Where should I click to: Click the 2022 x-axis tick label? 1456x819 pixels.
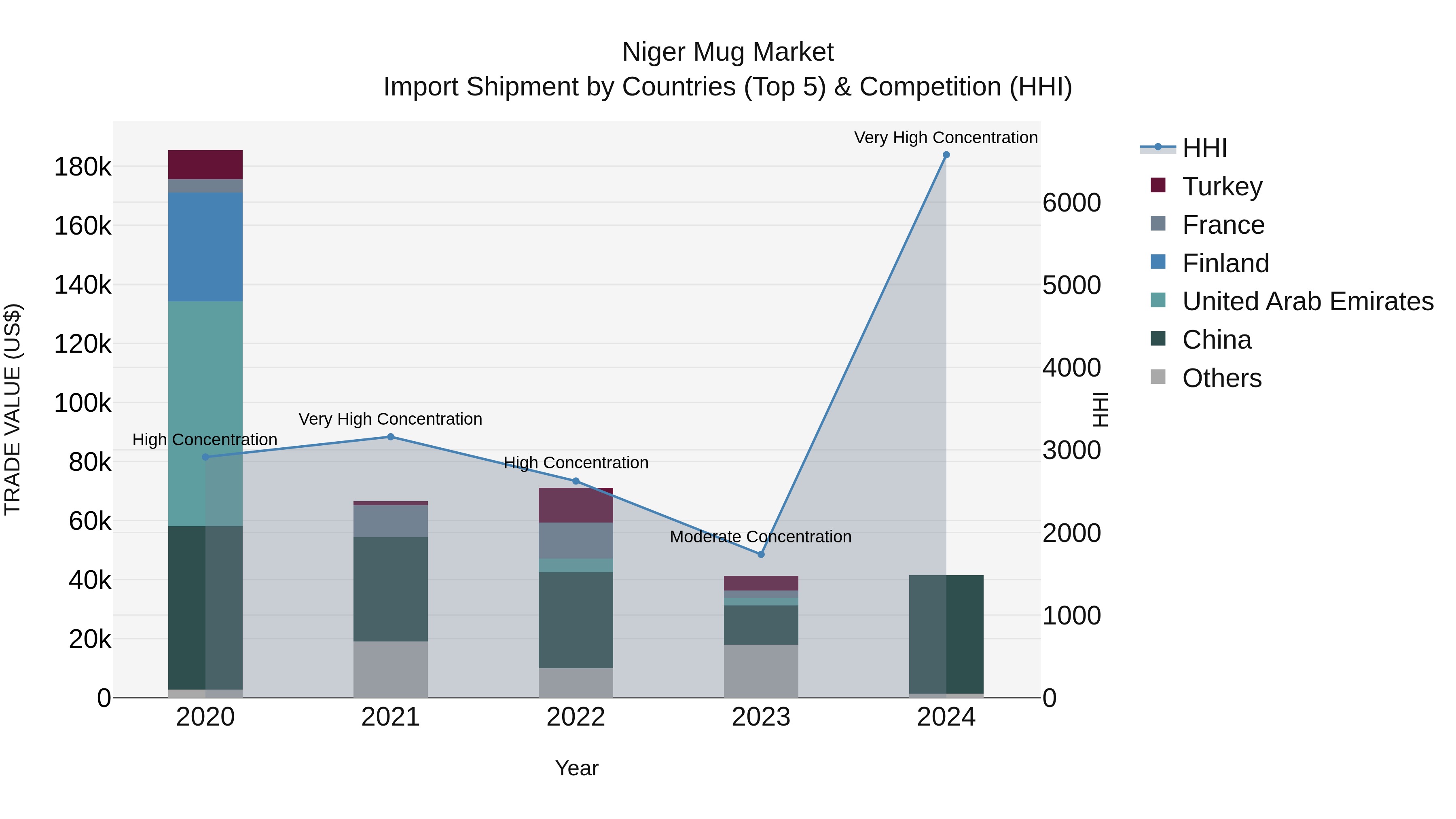(576, 717)
